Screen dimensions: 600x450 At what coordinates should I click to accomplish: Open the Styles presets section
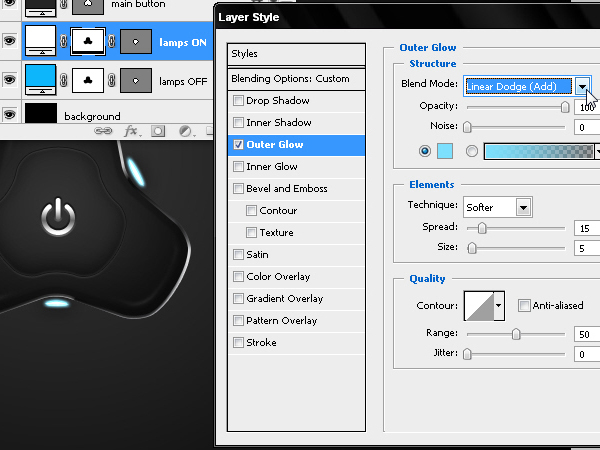(x=296, y=54)
